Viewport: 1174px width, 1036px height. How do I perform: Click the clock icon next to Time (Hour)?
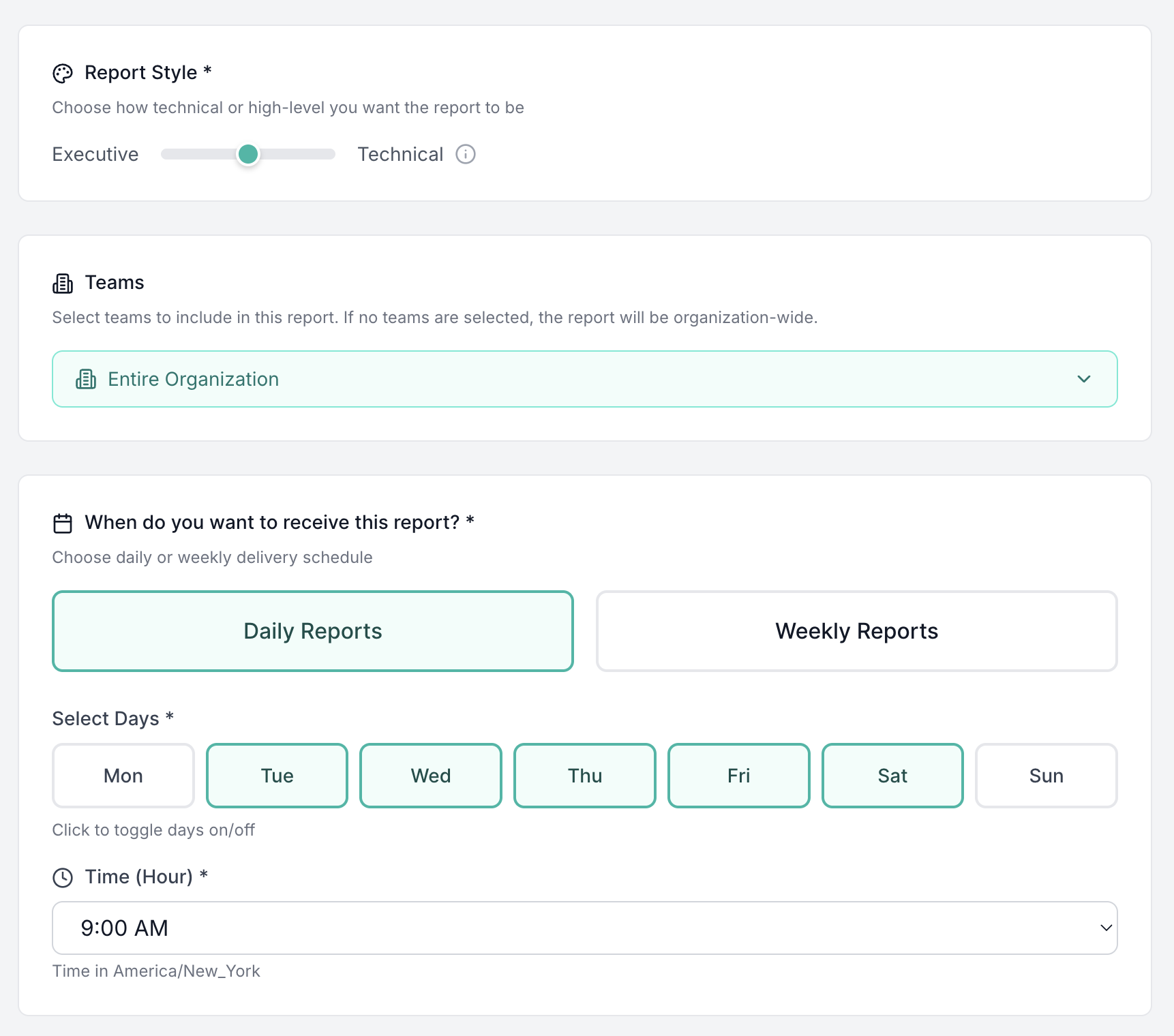click(63, 878)
